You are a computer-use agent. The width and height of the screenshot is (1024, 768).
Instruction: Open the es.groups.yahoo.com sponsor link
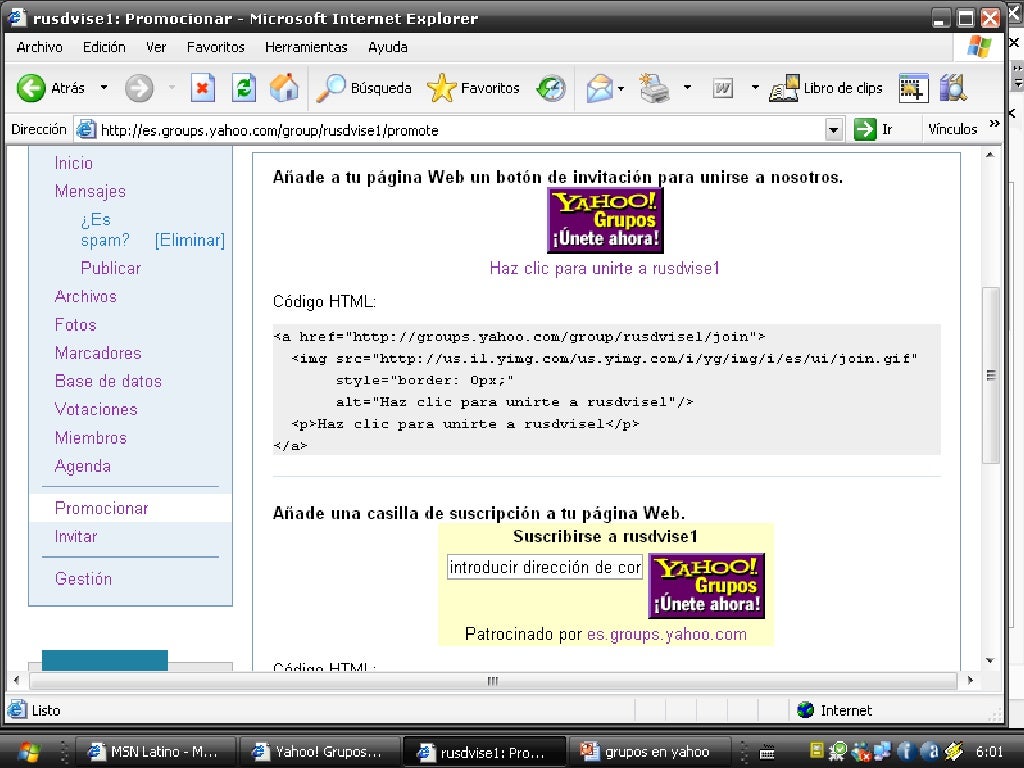point(667,634)
